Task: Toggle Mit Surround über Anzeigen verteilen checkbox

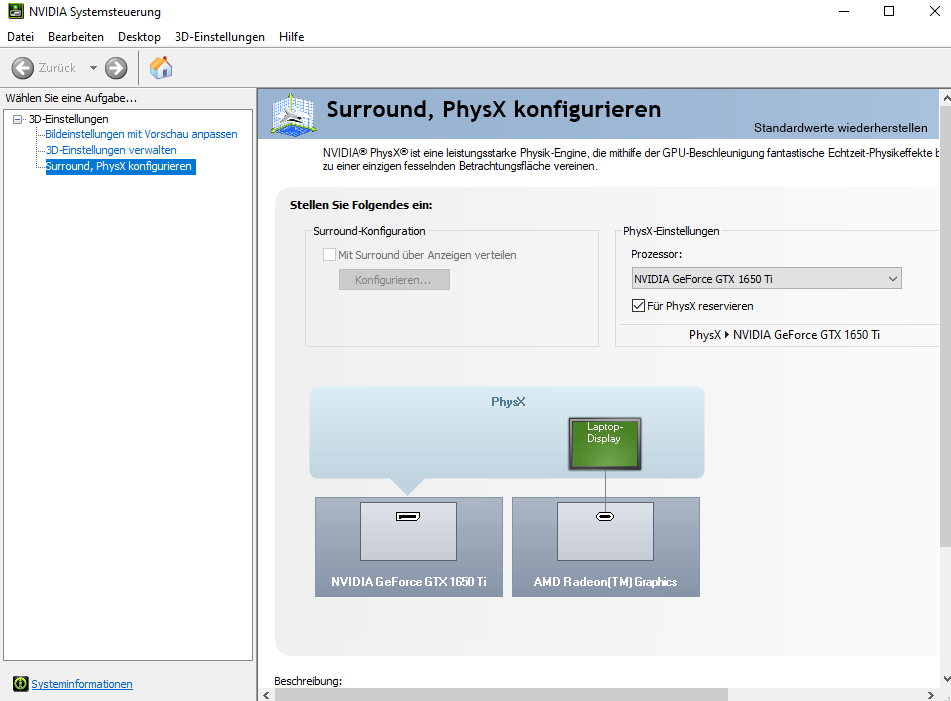Action: 329,255
